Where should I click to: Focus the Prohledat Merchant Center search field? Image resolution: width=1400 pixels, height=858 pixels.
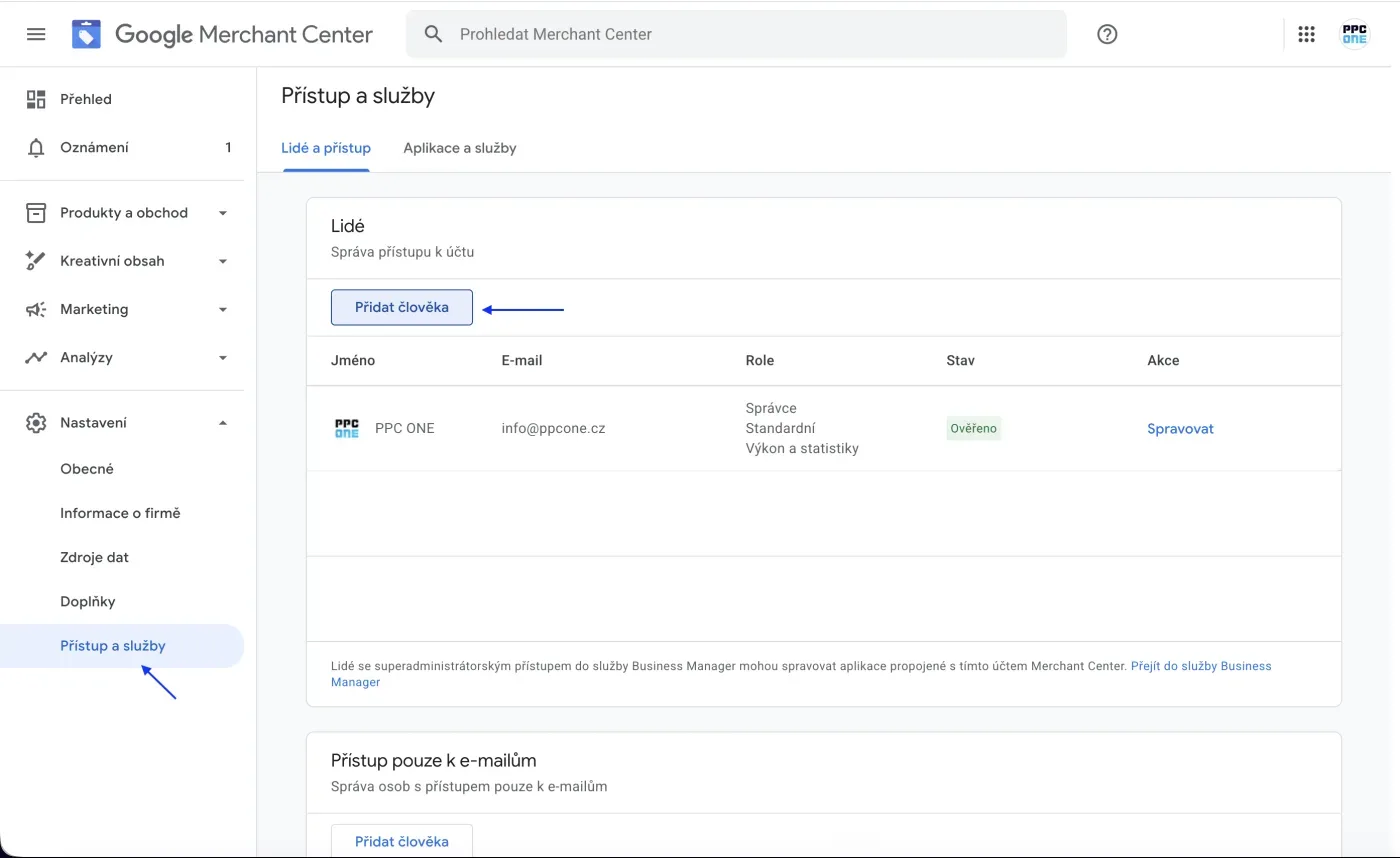coord(736,34)
